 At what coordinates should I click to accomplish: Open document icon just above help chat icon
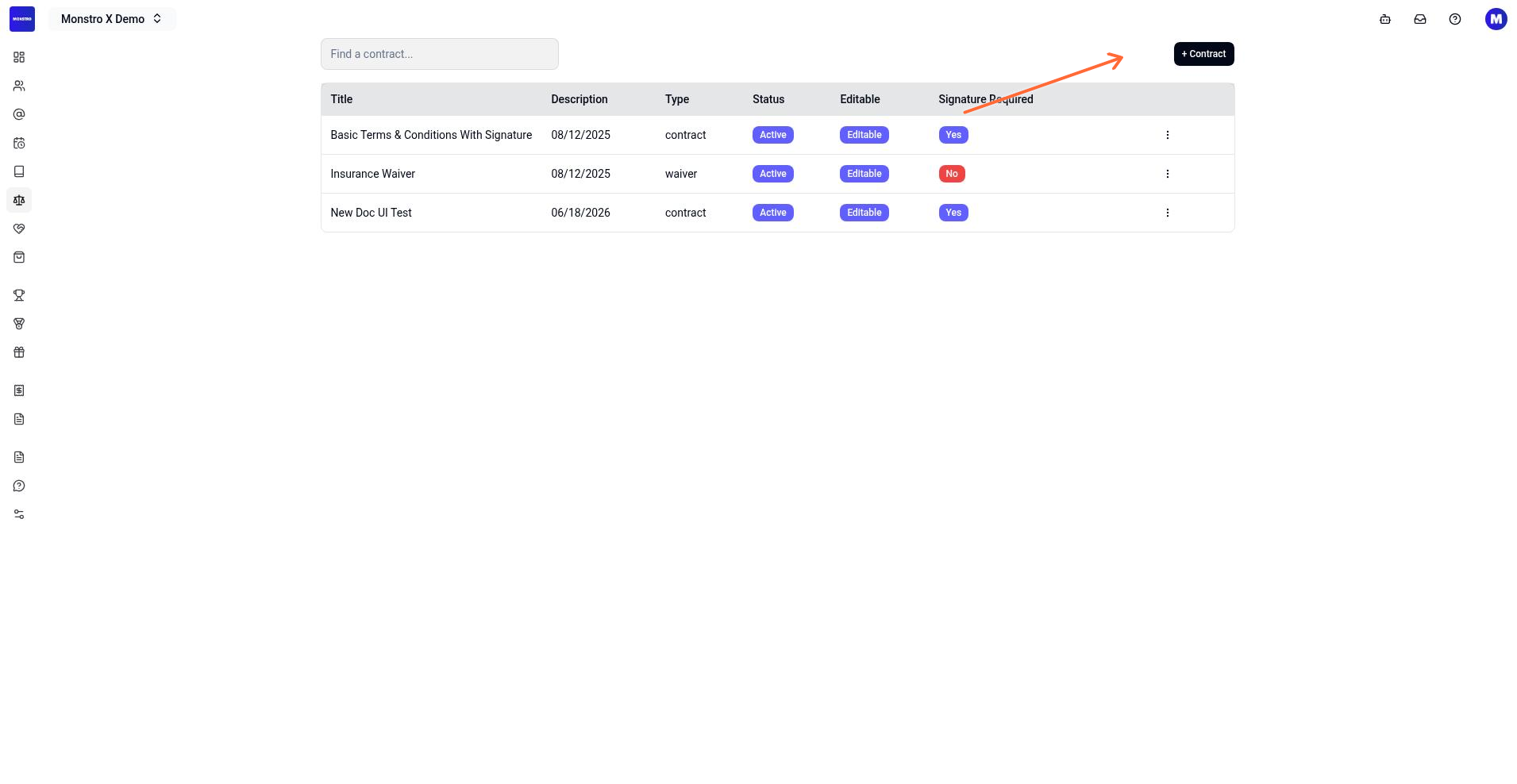(19, 457)
